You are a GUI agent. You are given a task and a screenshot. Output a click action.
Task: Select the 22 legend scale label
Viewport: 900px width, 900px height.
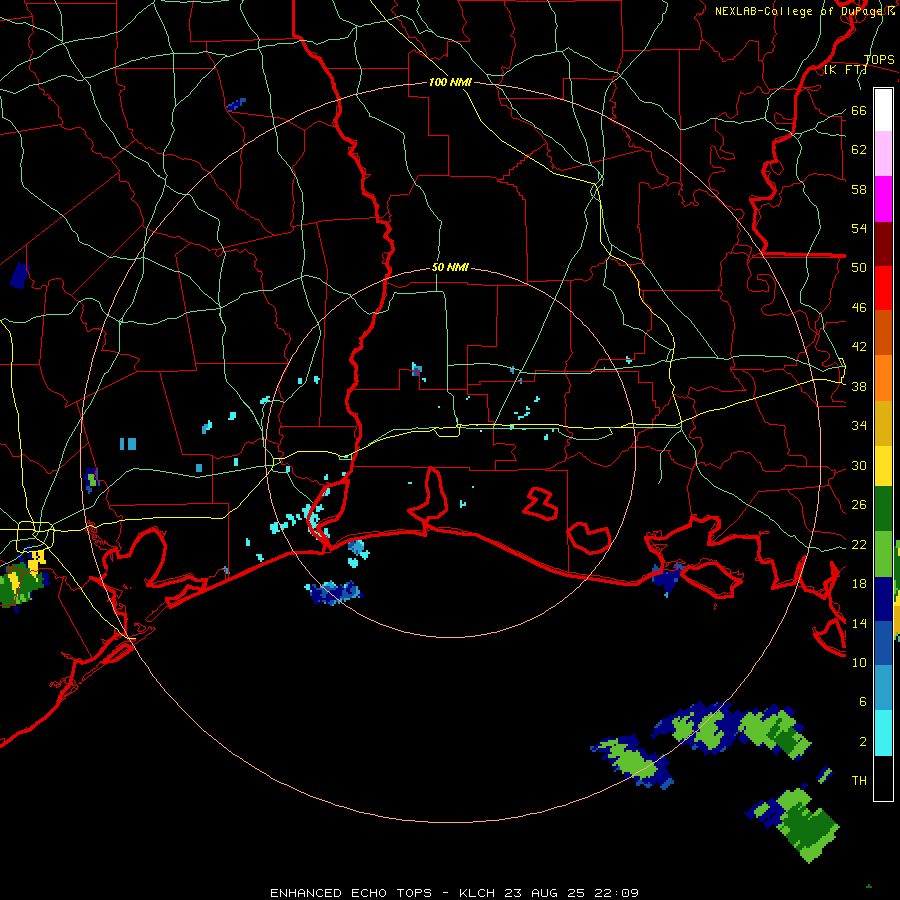[859, 544]
